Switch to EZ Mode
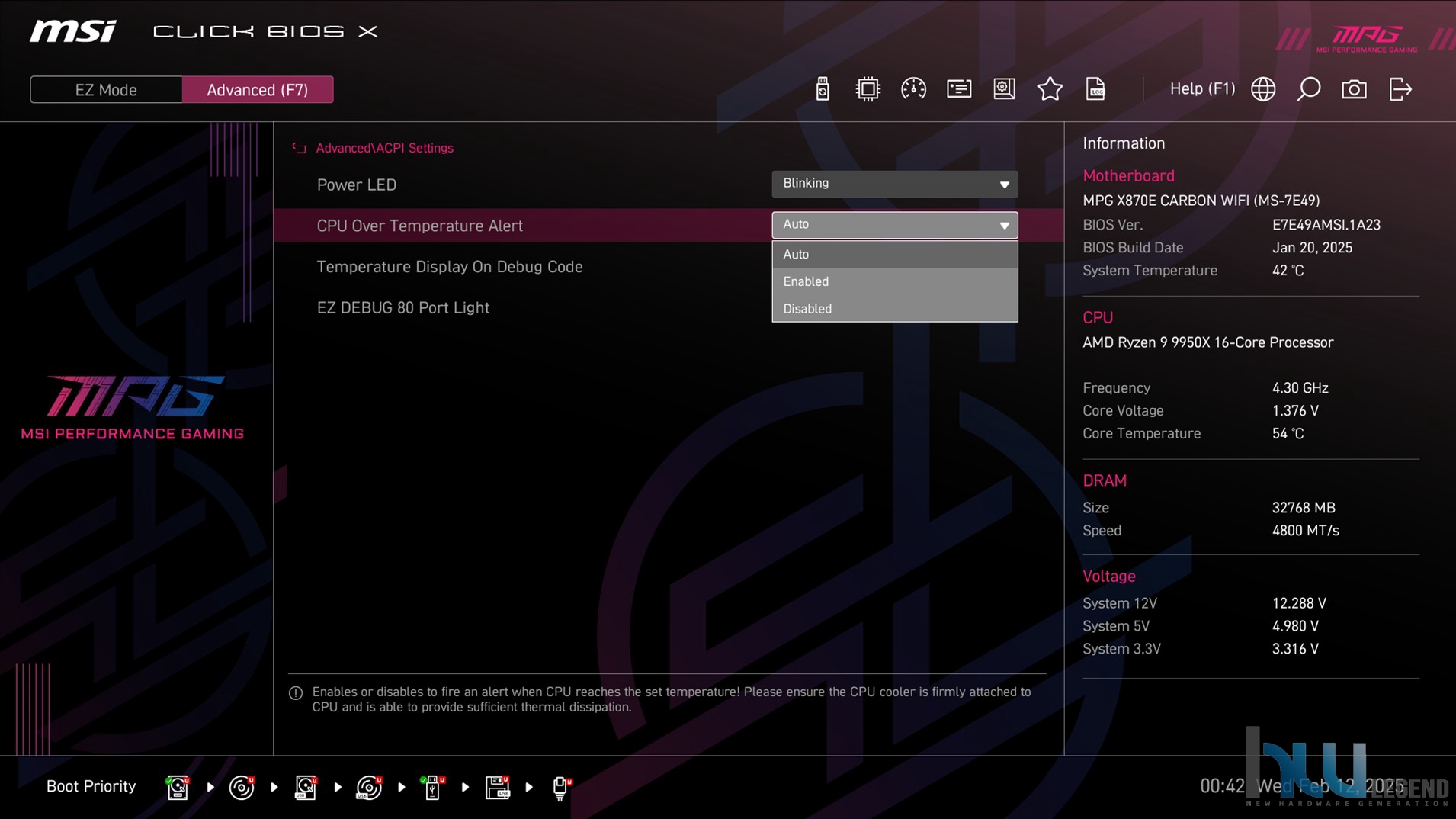1456x819 pixels. click(x=106, y=90)
